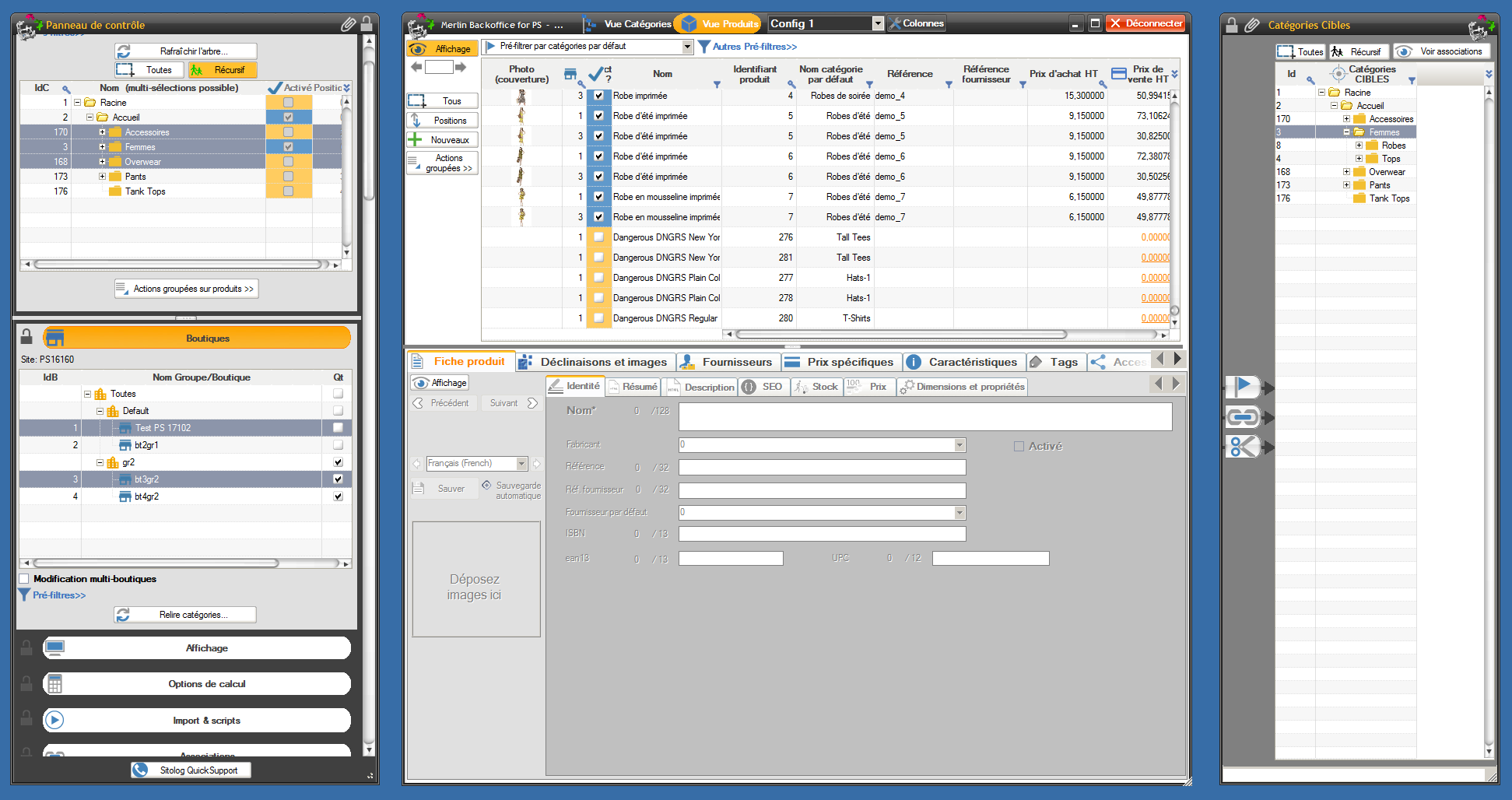Viewport: 1512px width, 800px height.
Task: Click the search icon in Identifiant produit column
Action: click(x=791, y=84)
